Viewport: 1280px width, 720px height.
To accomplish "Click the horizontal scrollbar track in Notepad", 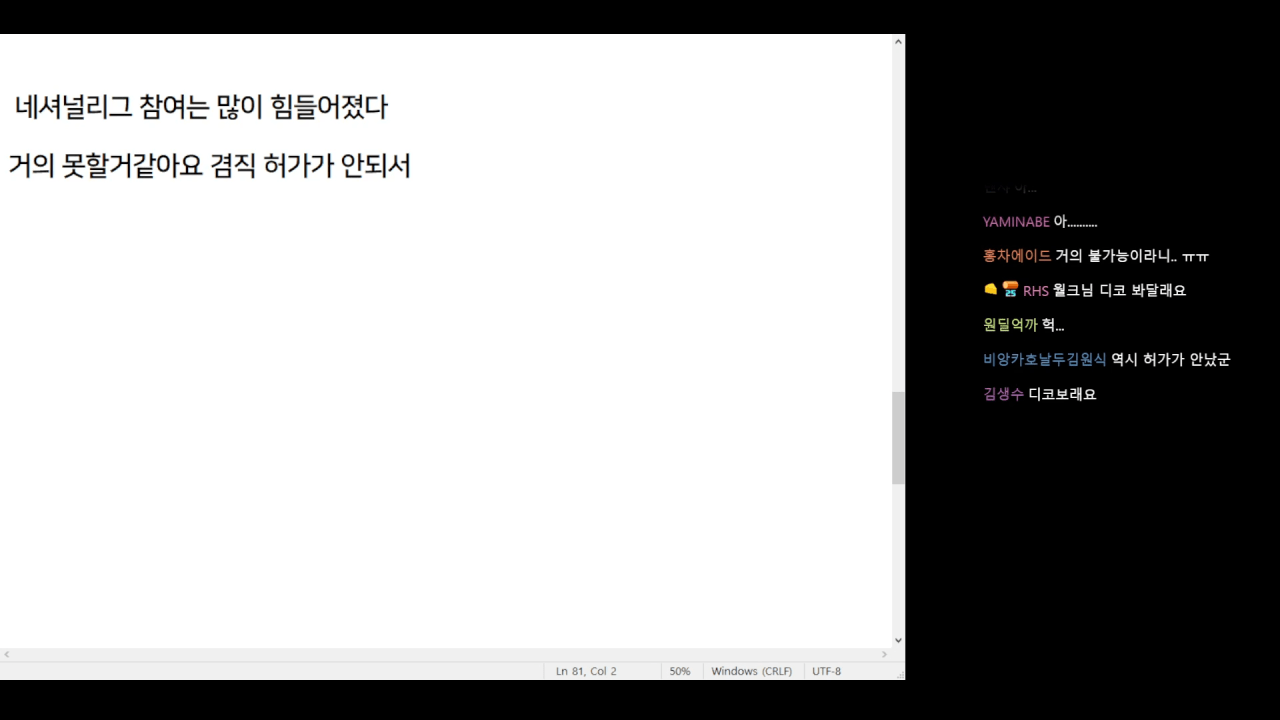I will pos(445,655).
